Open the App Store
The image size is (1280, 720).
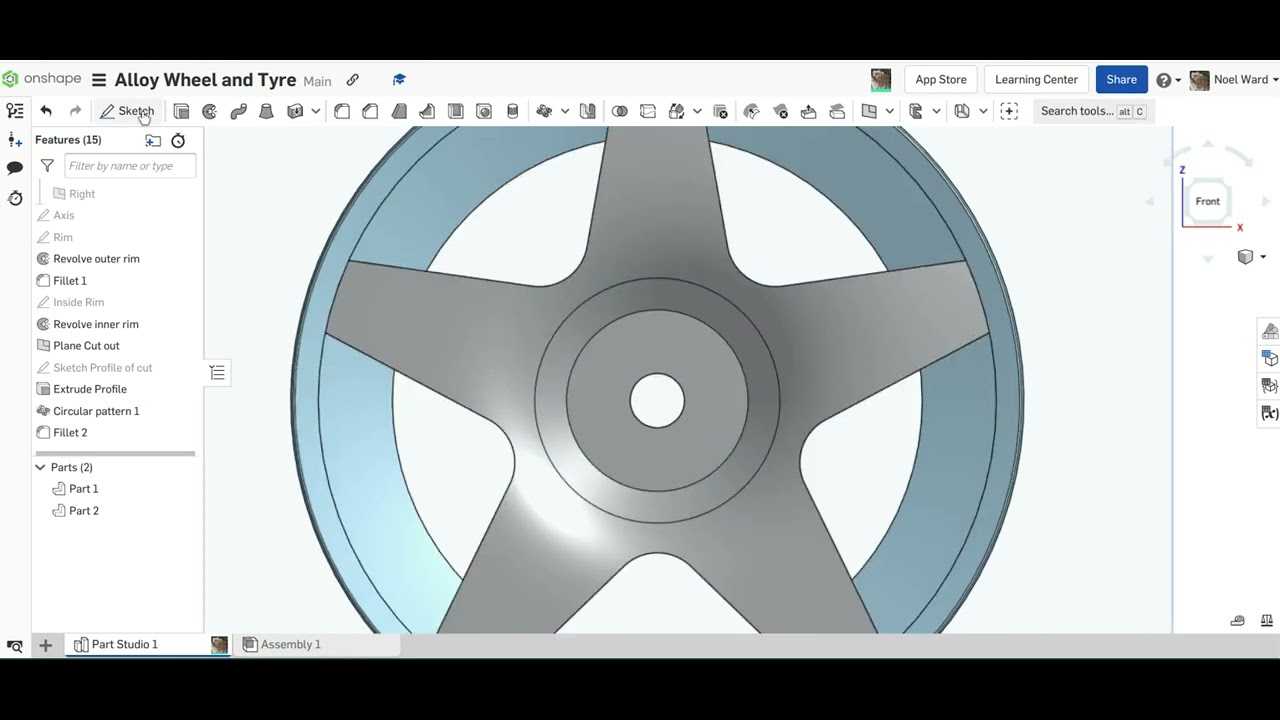(941, 80)
